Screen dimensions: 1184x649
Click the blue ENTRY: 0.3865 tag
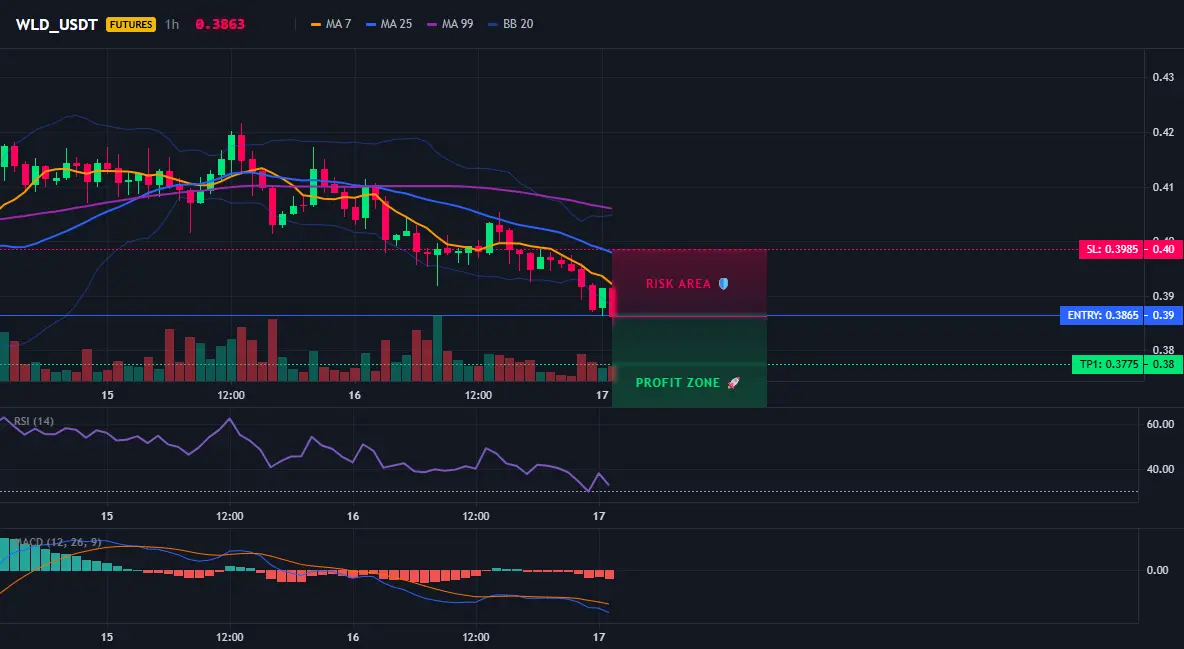[1101, 315]
